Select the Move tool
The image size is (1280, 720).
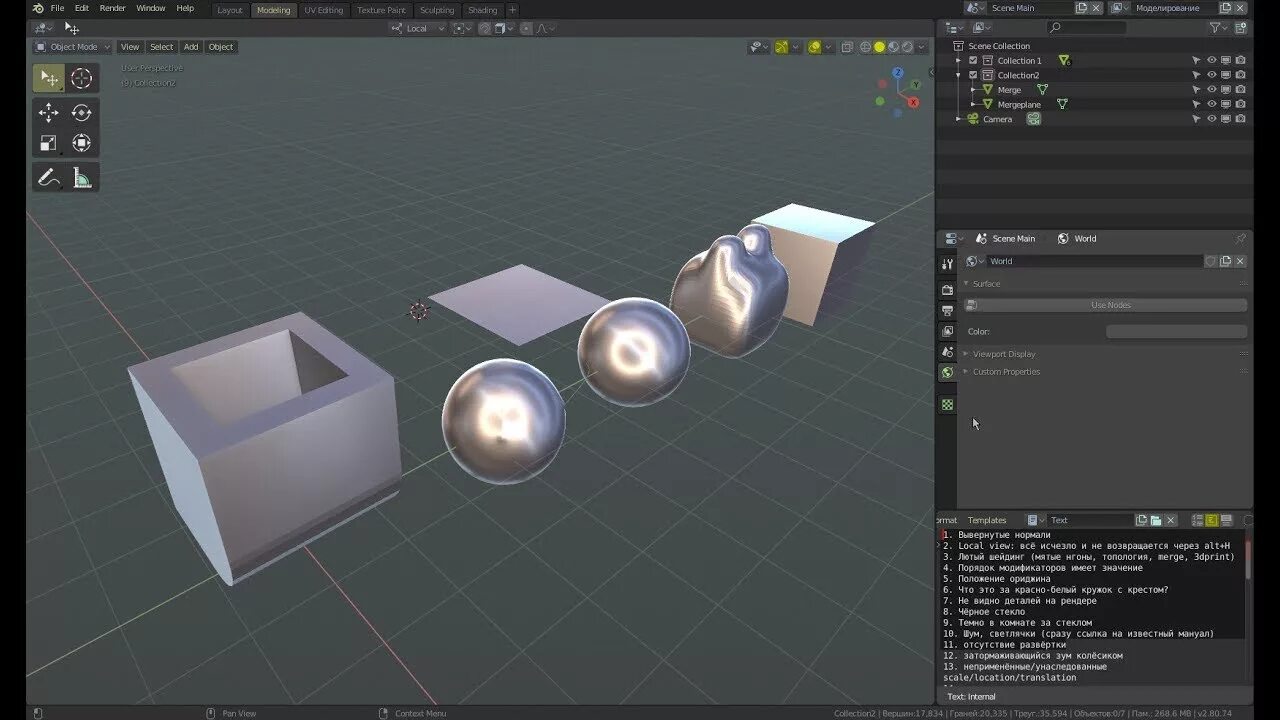click(48, 113)
